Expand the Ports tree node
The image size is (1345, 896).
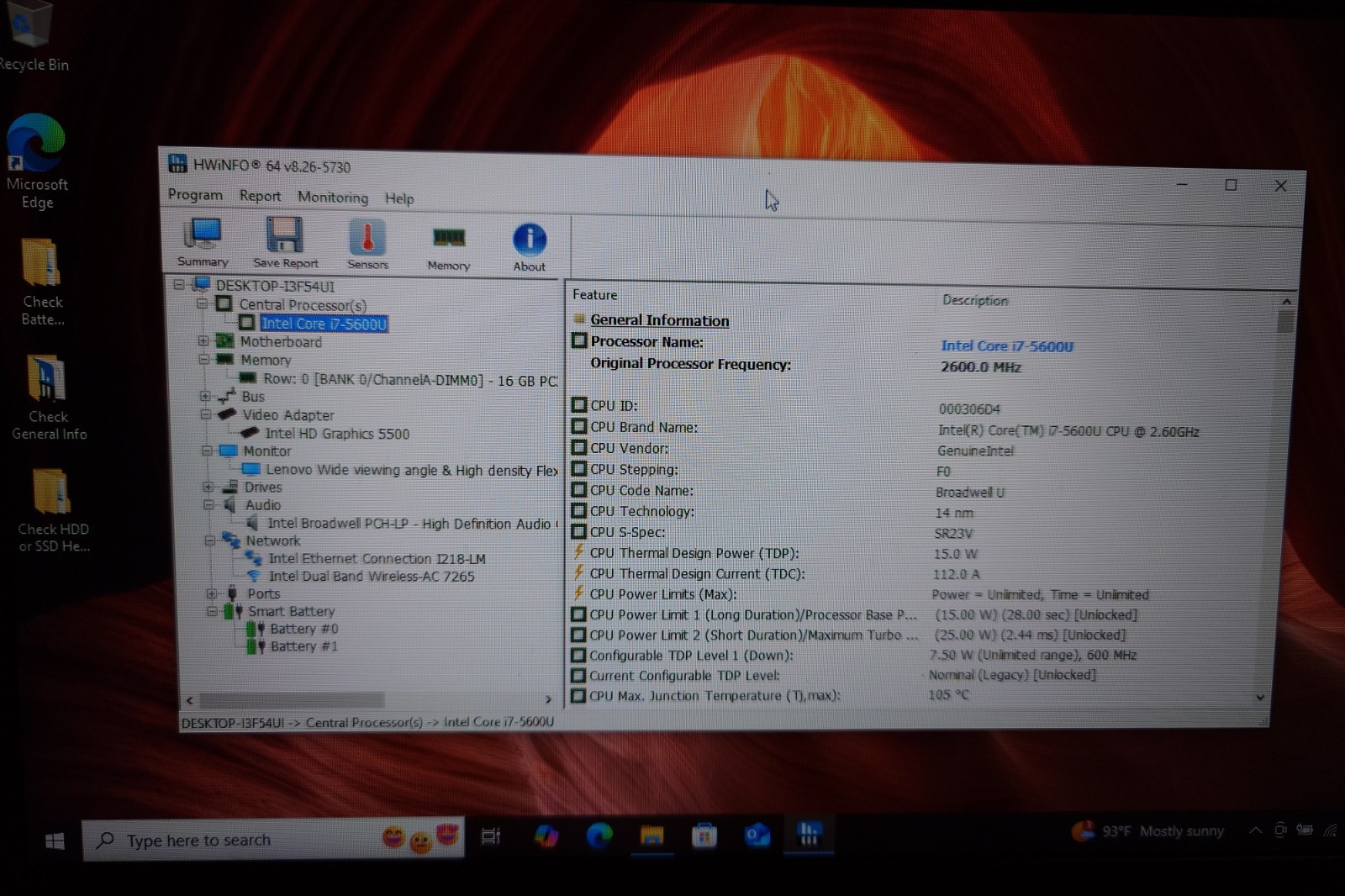tap(211, 593)
